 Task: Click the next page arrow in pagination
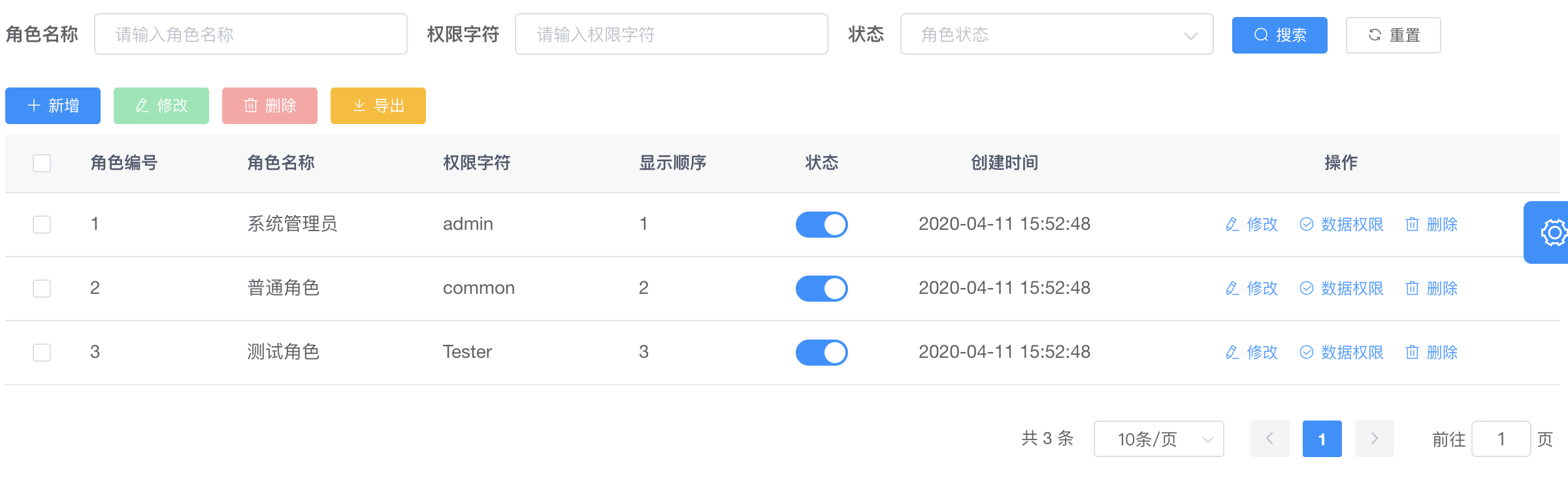click(1374, 439)
